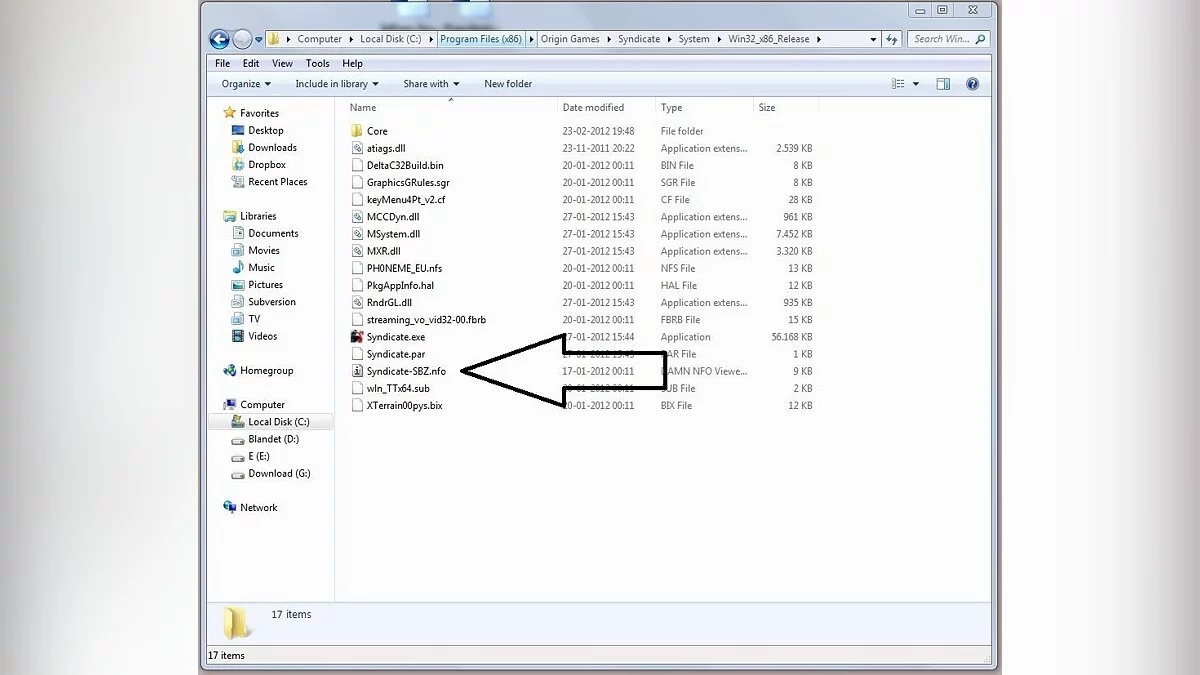Click the MCCDyn.dll file icon
Screen dimensions: 1200x675
(x=358, y=217)
